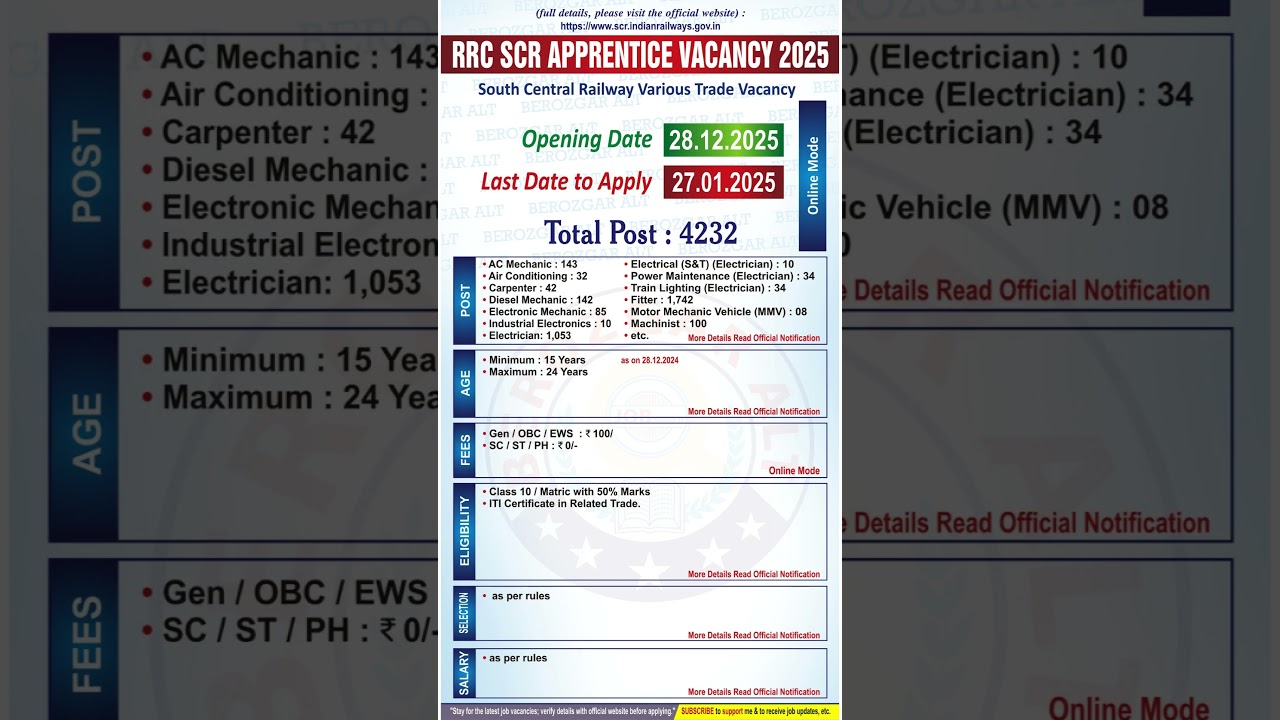Viewport: 1280px width, 720px height.
Task: Click the red 'Last Date to Apply' label
Action: pyautogui.click(x=567, y=182)
